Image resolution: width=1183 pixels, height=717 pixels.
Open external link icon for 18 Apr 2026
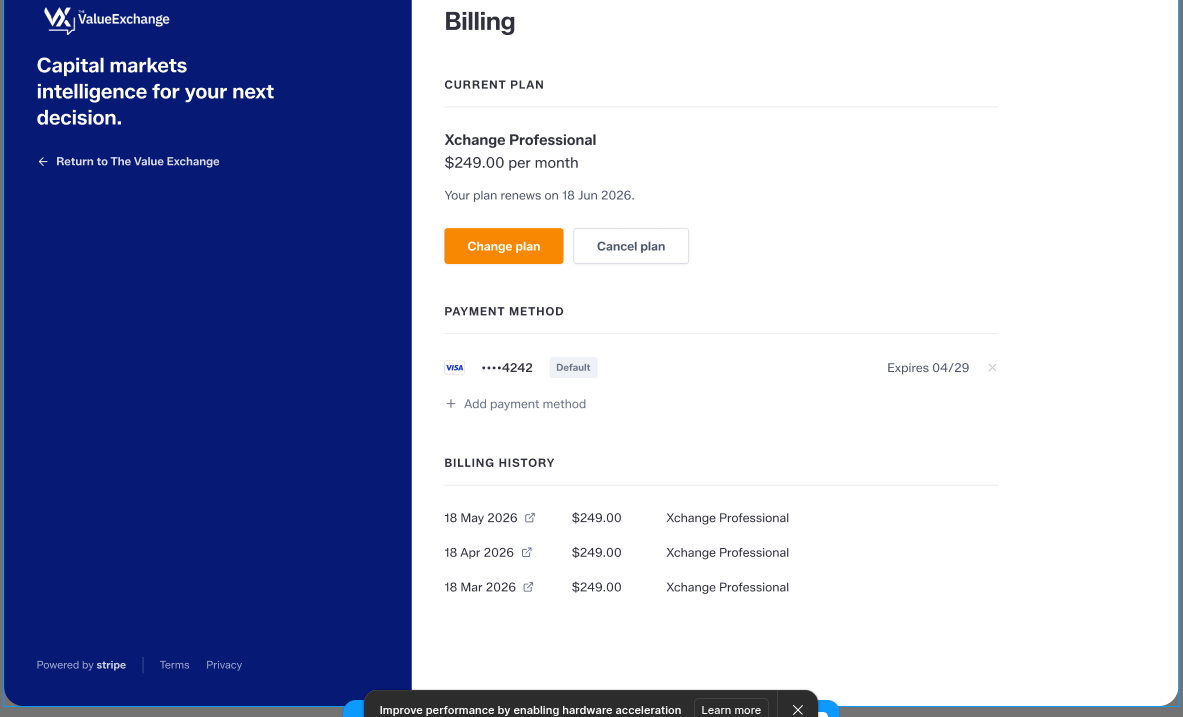coord(527,552)
